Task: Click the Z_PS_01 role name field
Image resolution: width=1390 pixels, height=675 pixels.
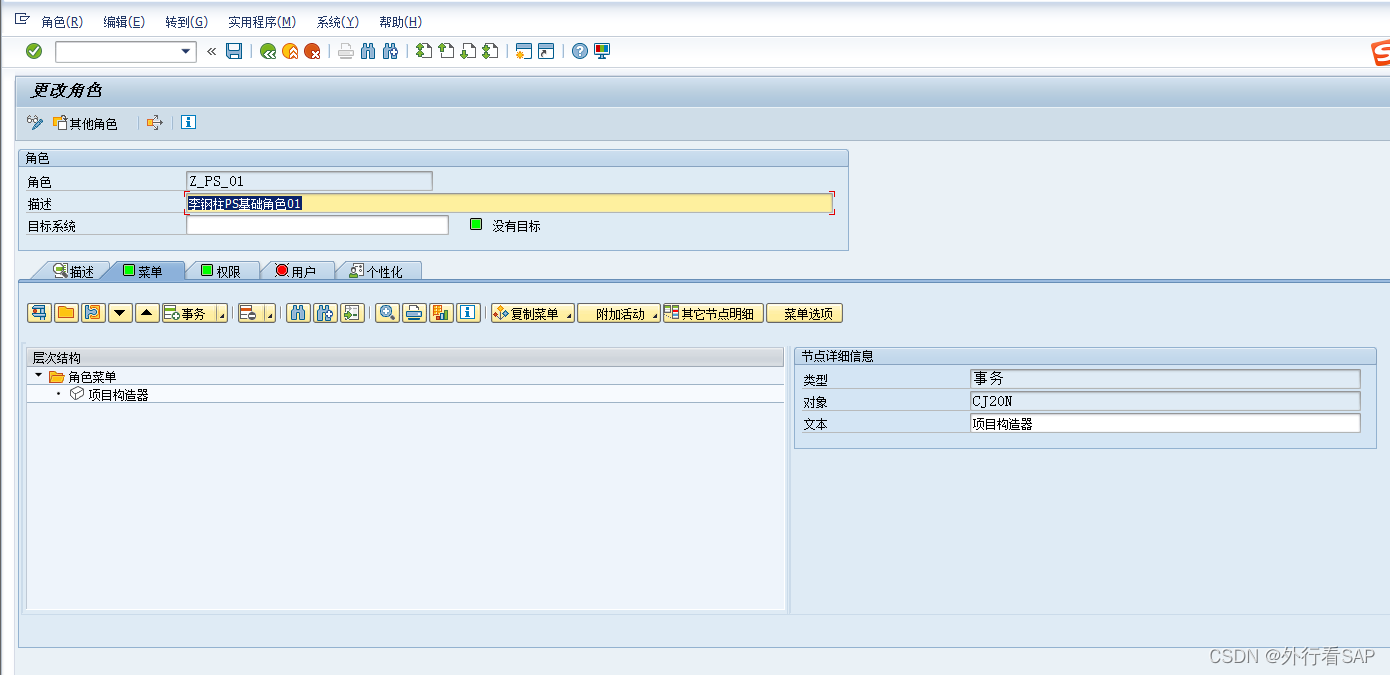Action: click(x=309, y=181)
